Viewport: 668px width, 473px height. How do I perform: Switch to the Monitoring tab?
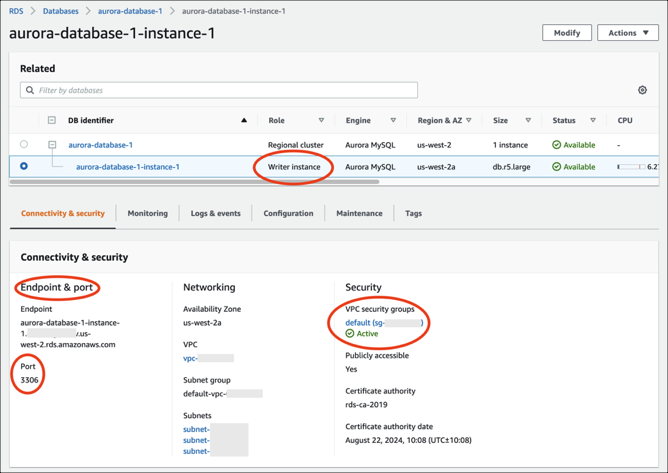coord(147,213)
